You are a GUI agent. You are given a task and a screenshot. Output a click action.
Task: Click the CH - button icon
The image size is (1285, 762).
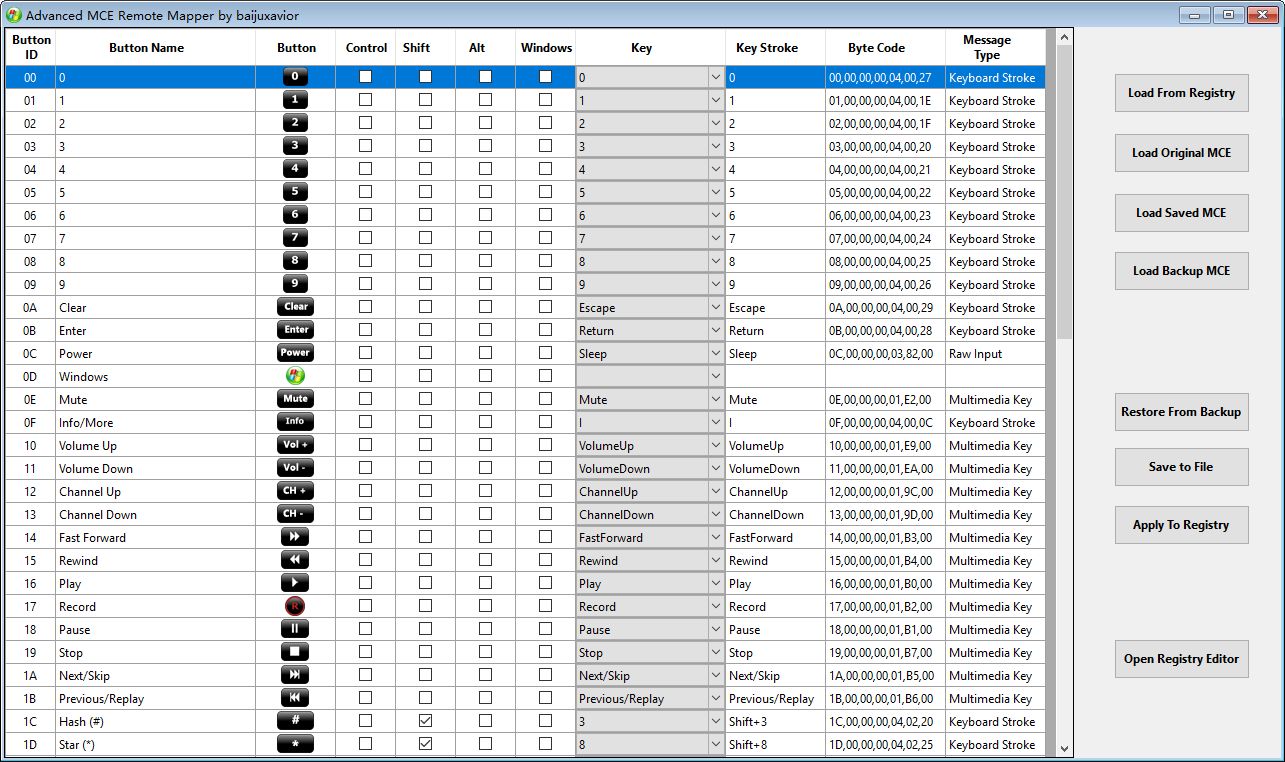coord(295,514)
